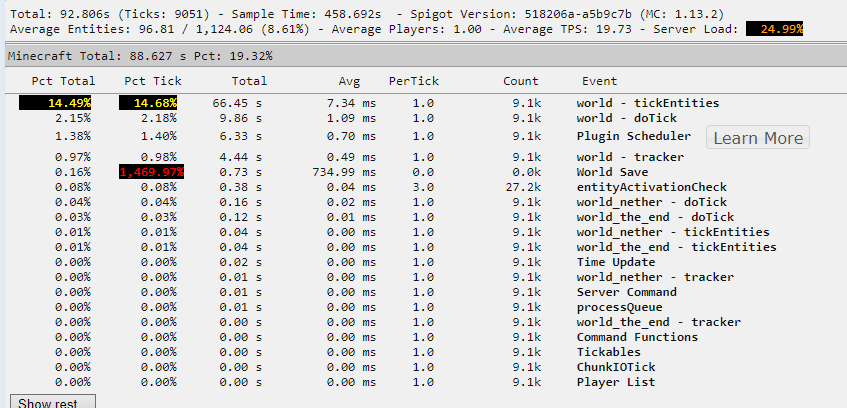Viewport: 847px width, 408px height.
Task: Select the 'world - tickEntities' event
Action: point(648,103)
